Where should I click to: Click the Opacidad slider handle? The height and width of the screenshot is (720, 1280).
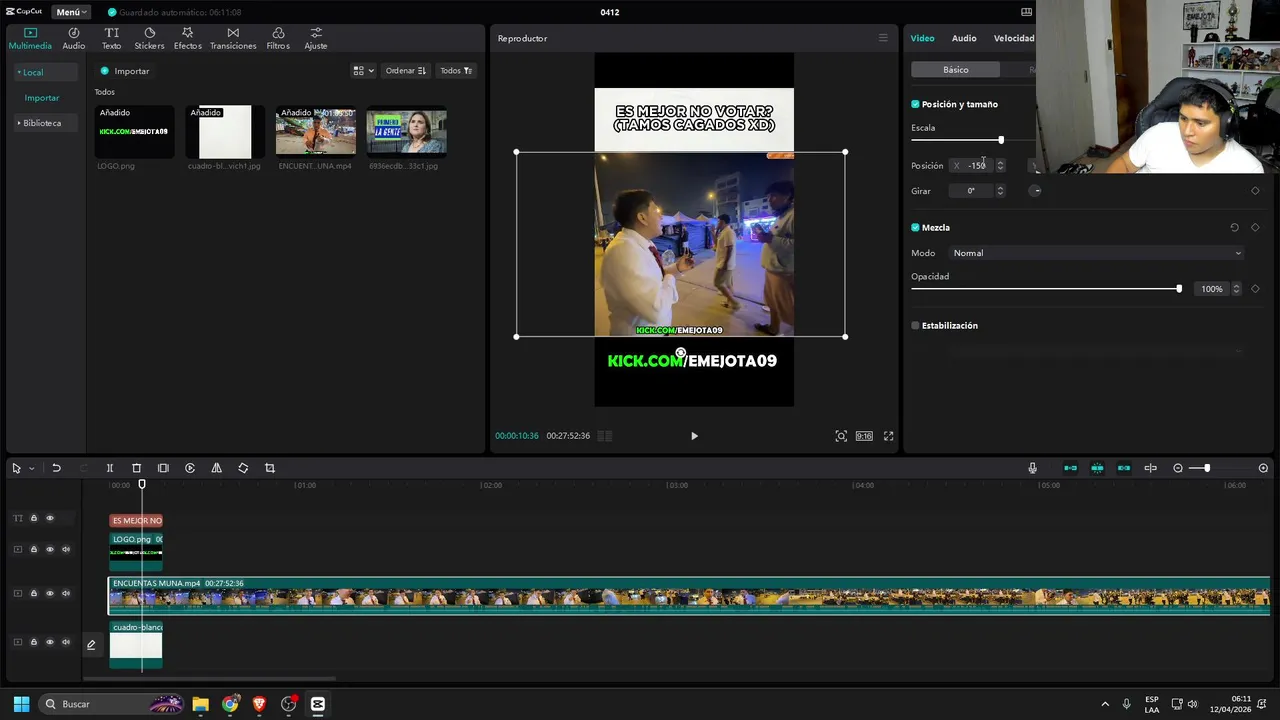coord(1179,289)
